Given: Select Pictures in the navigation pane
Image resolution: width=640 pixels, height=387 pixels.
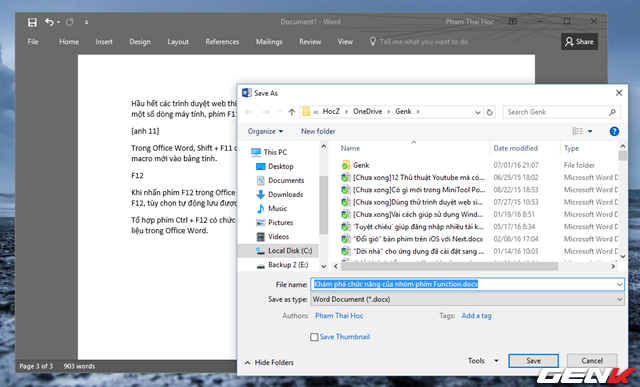Looking at the screenshot, I should [274, 222].
